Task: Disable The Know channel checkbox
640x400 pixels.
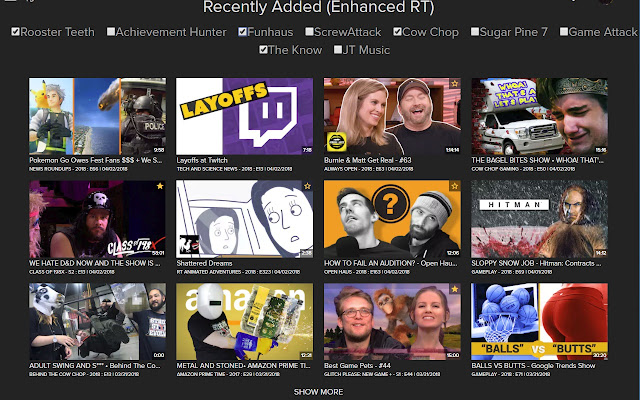Action: [x=263, y=50]
